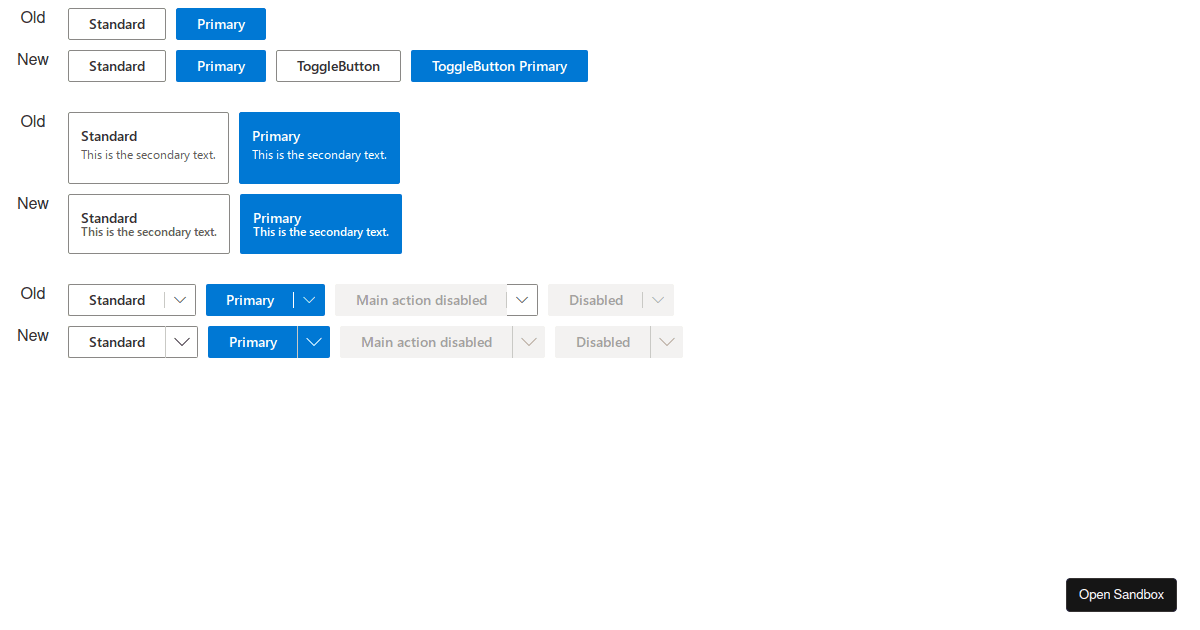Screen dimensions: 1200x630
Task: Click chevron next to New Main action disabled
Action: click(x=528, y=342)
